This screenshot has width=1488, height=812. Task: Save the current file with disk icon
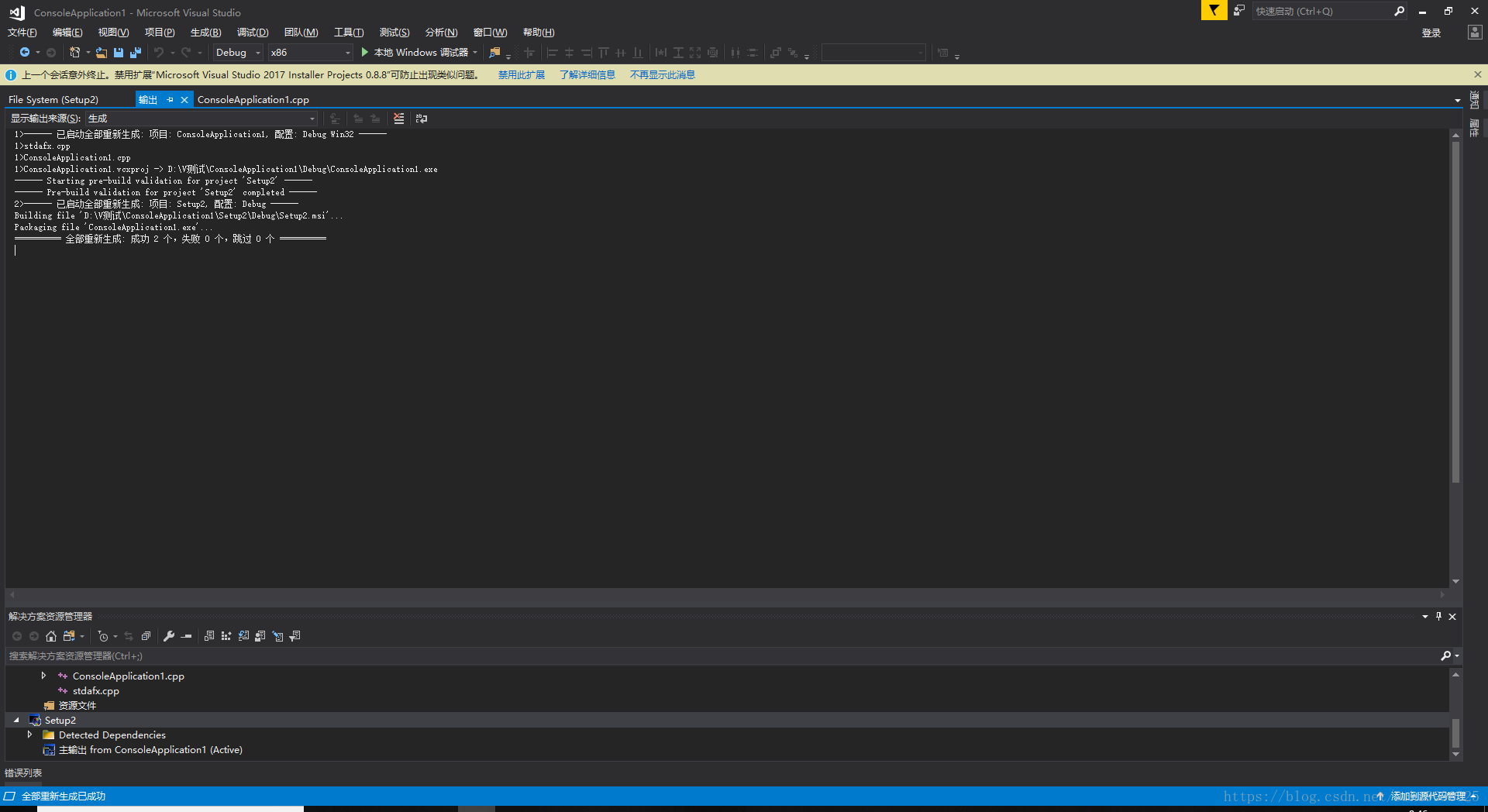[x=119, y=53]
